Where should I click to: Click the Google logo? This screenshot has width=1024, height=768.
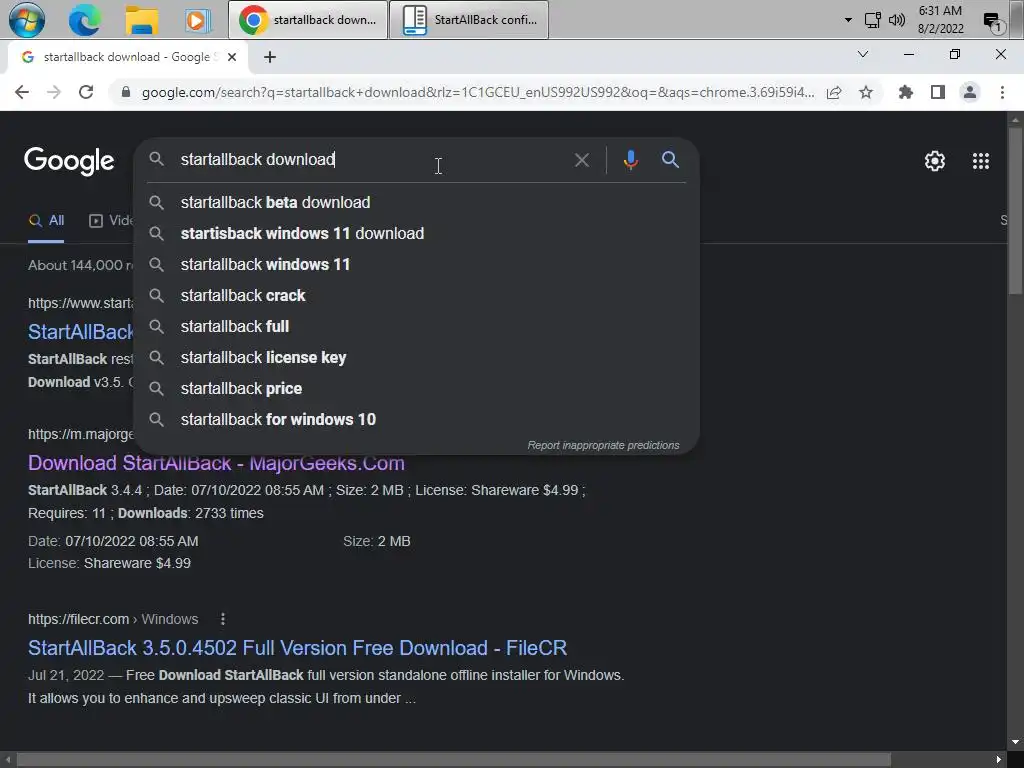pos(69,161)
